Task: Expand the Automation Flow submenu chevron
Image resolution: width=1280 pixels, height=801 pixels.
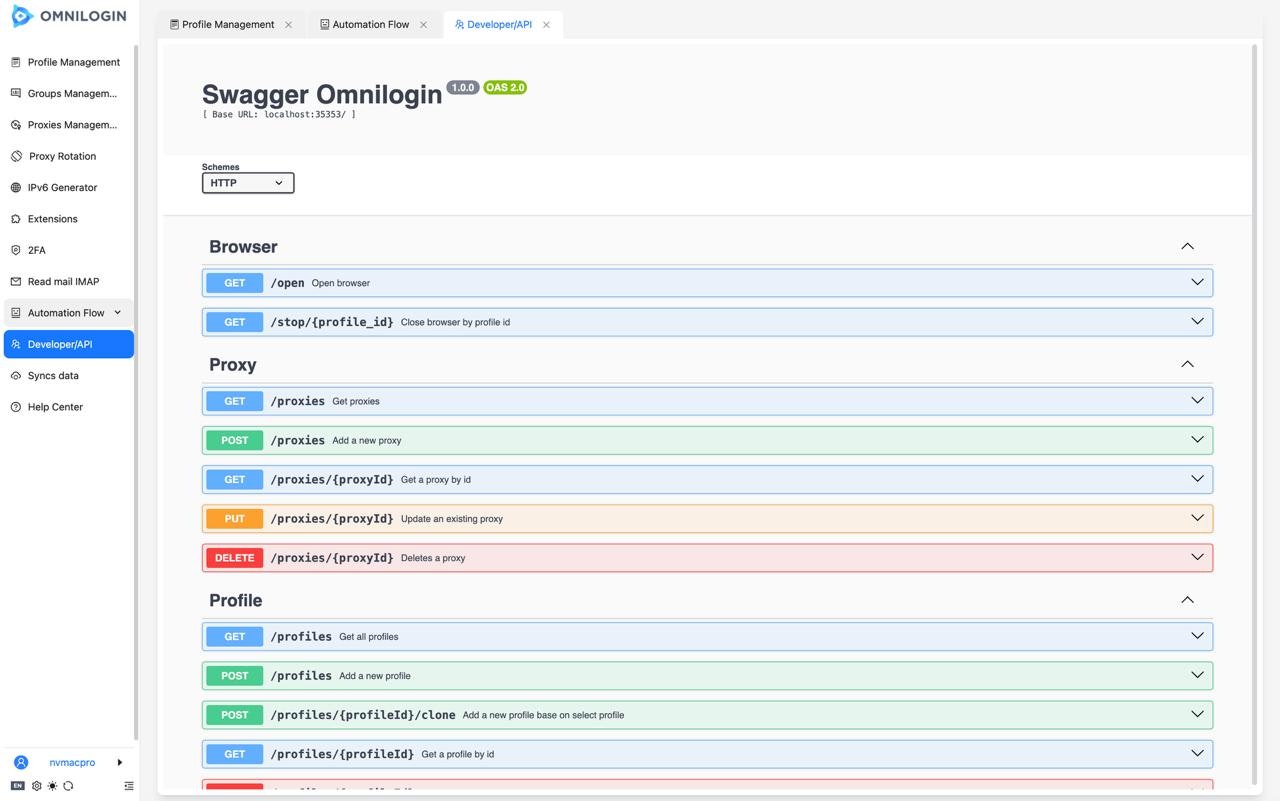Action: click(x=117, y=312)
